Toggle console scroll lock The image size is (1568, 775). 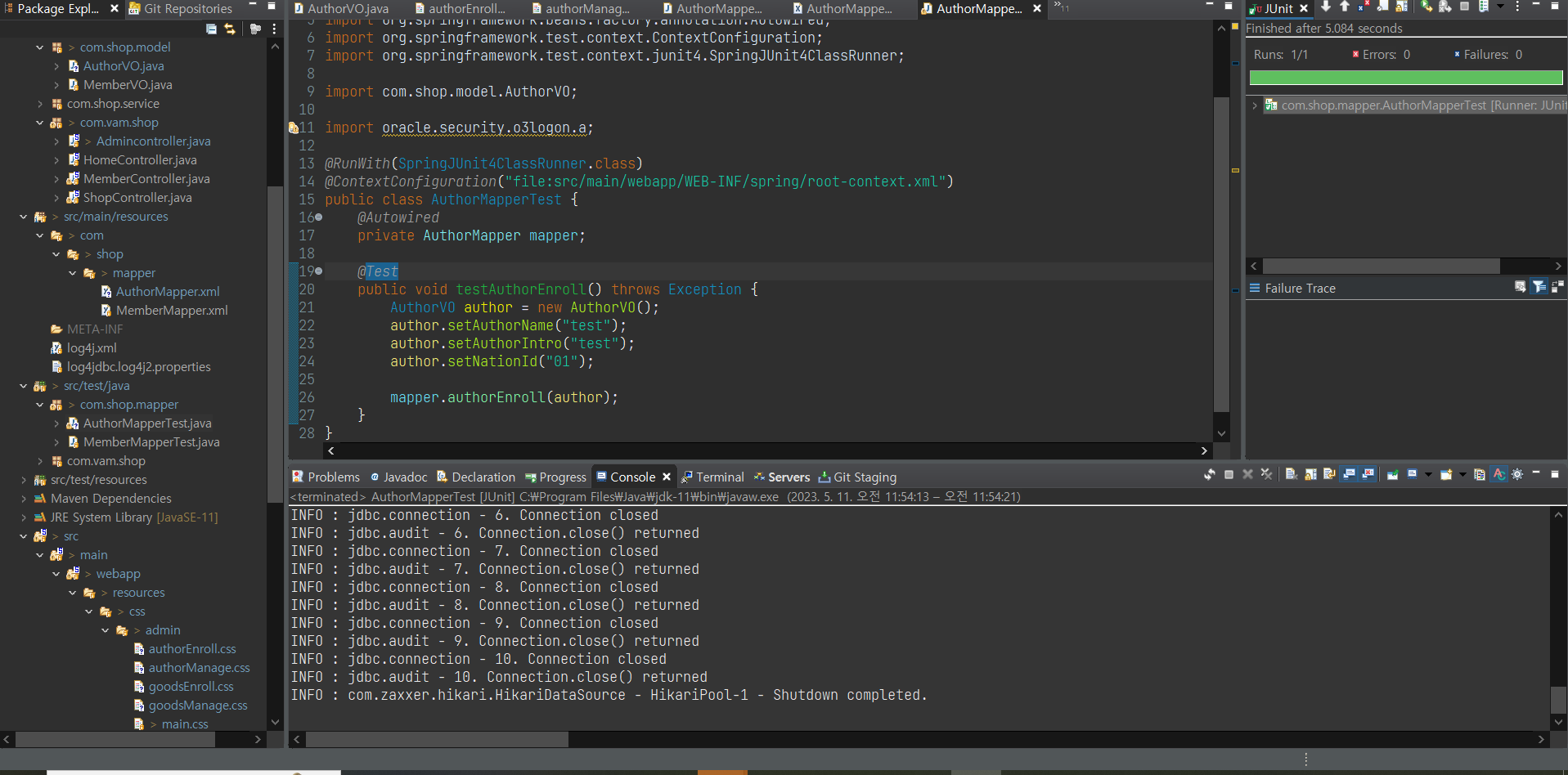coord(1310,474)
